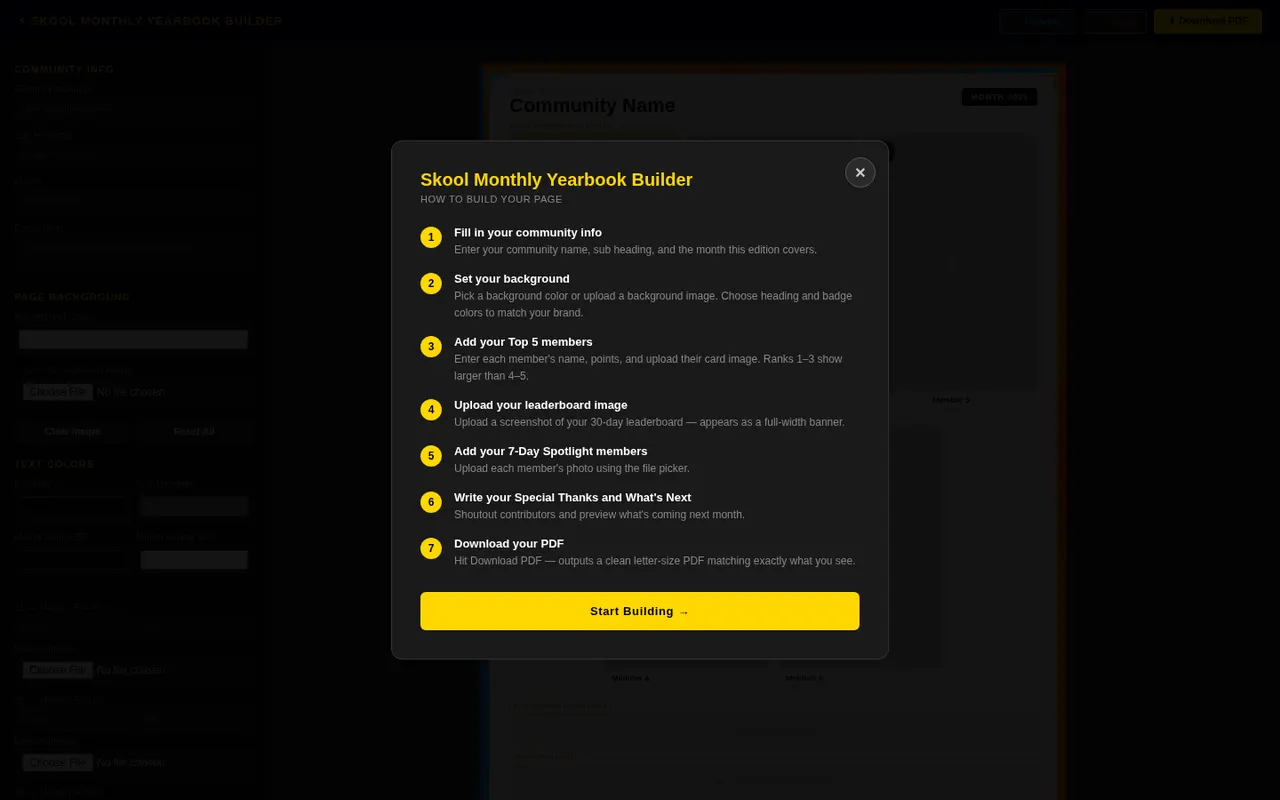Click the 'HOW TO BUILD YOUR PAGE' subtitle
Screen dimensions: 1280x800
[x=491, y=200]
